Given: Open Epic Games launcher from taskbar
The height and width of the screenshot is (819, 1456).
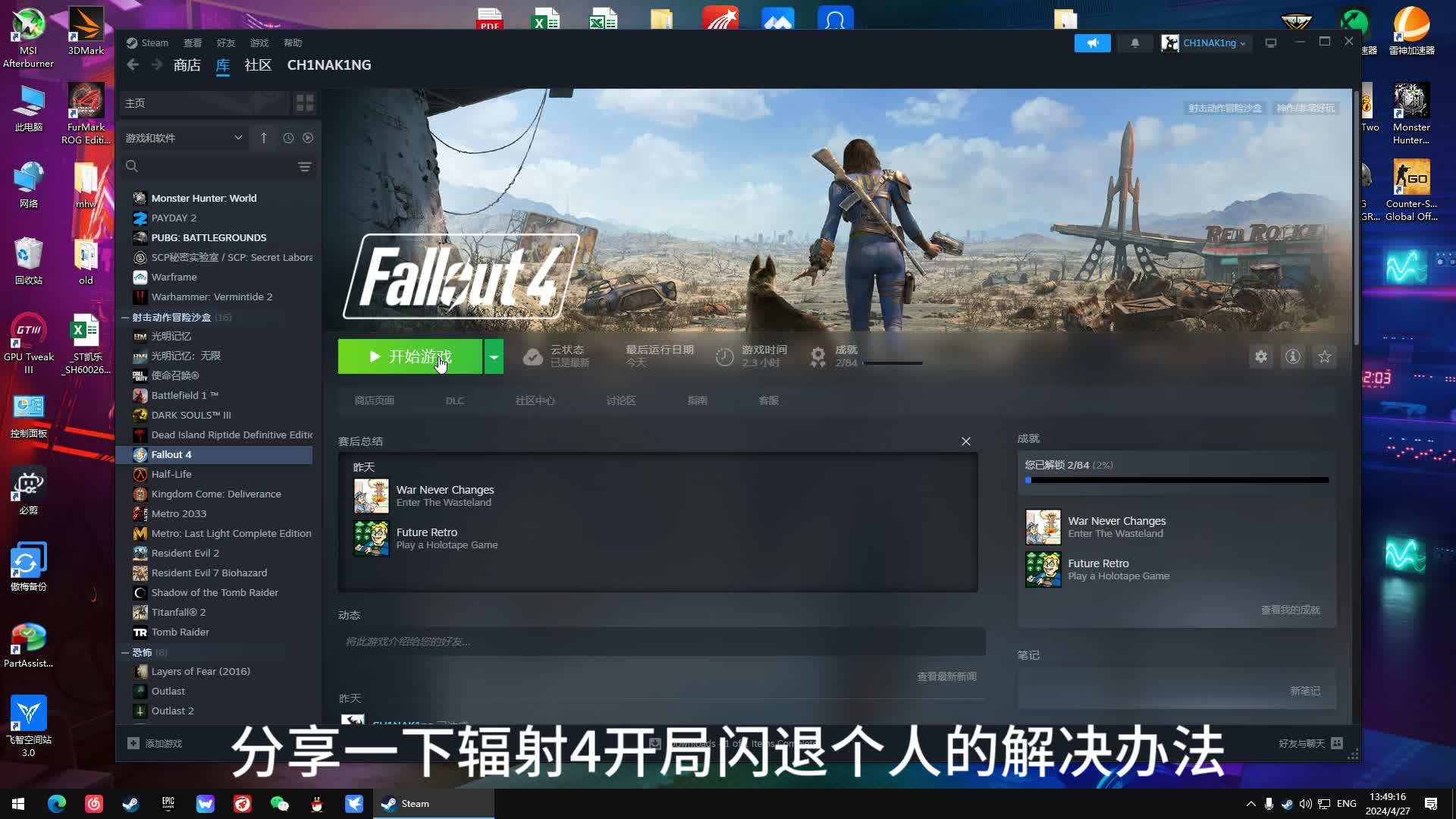Looking at the screenshot, I should [x=168, y=804].
